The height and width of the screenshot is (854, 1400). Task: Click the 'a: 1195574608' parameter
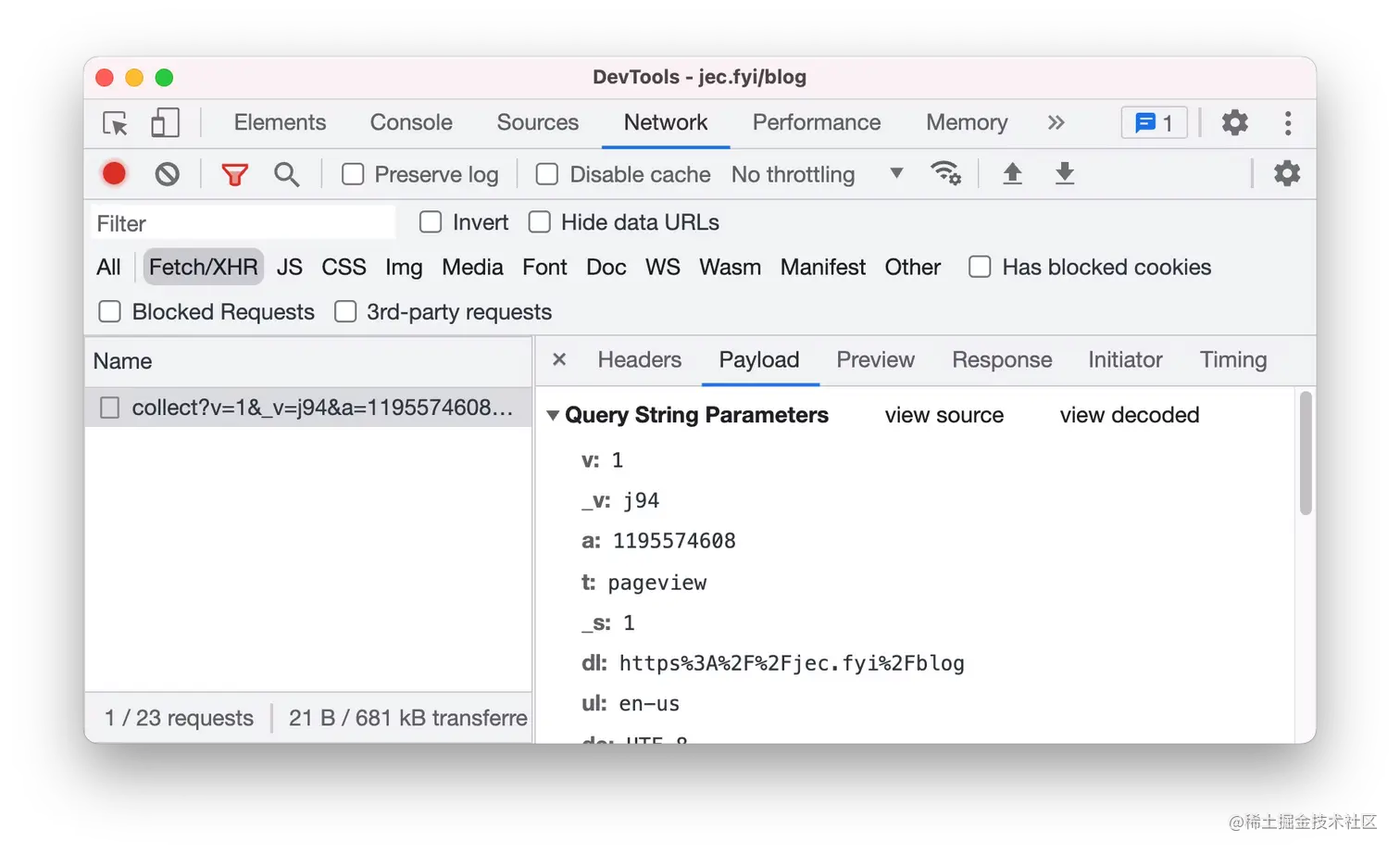(658, 541)
